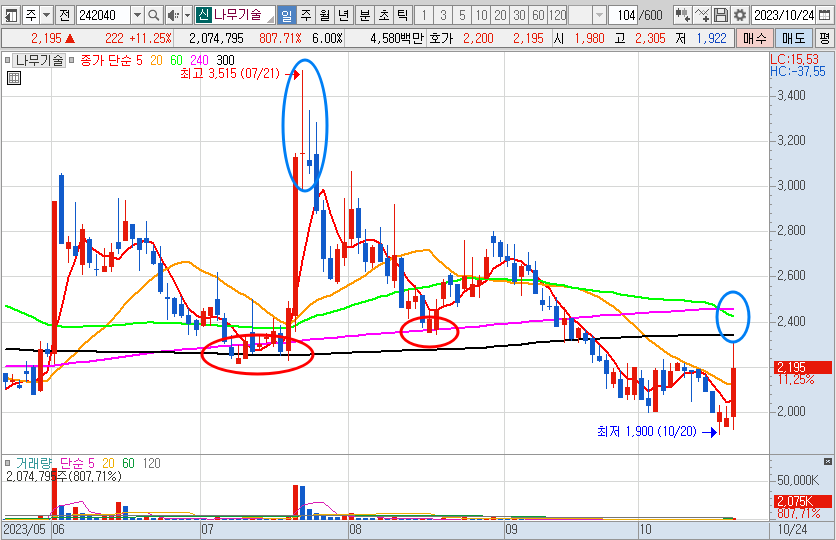Click the add indicator line icon

(x=702, y=15)
